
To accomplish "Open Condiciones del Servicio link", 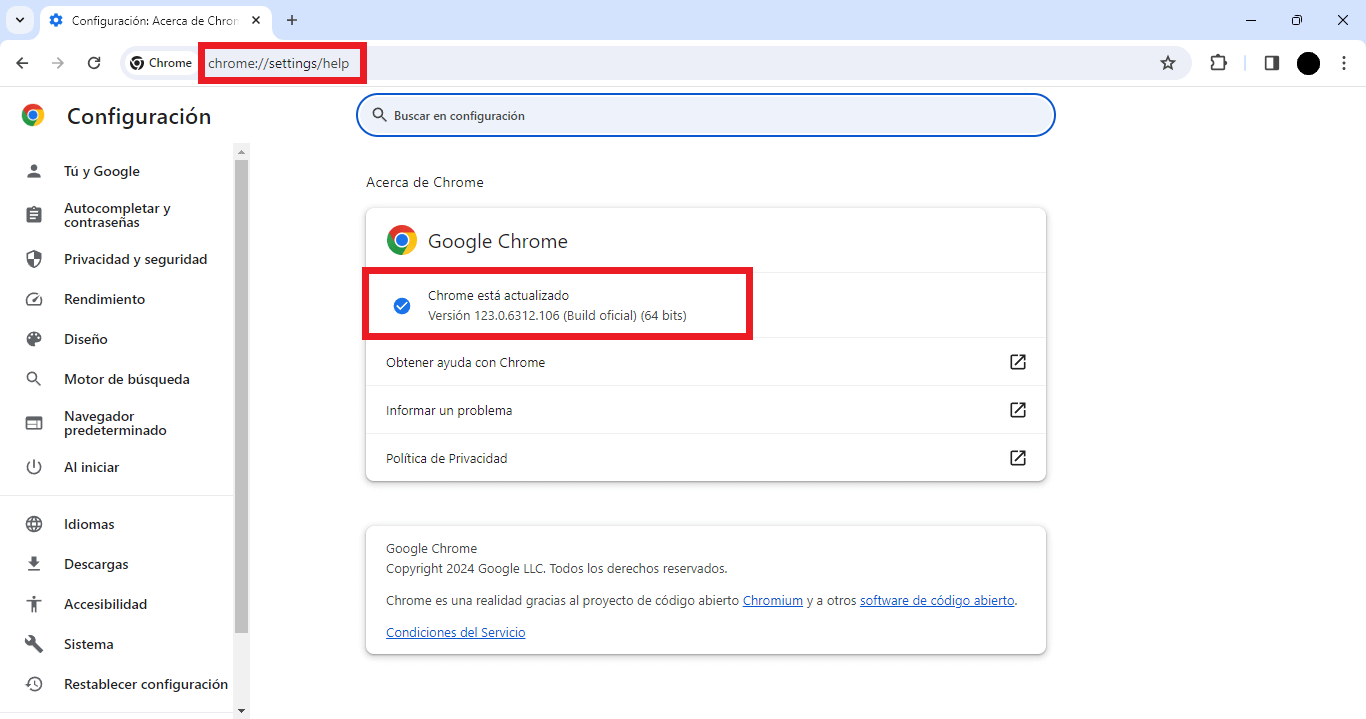I will (455, 633).
